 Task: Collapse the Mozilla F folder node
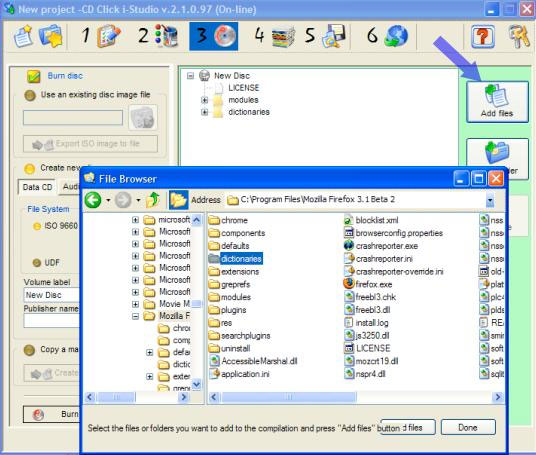[135, 316]
